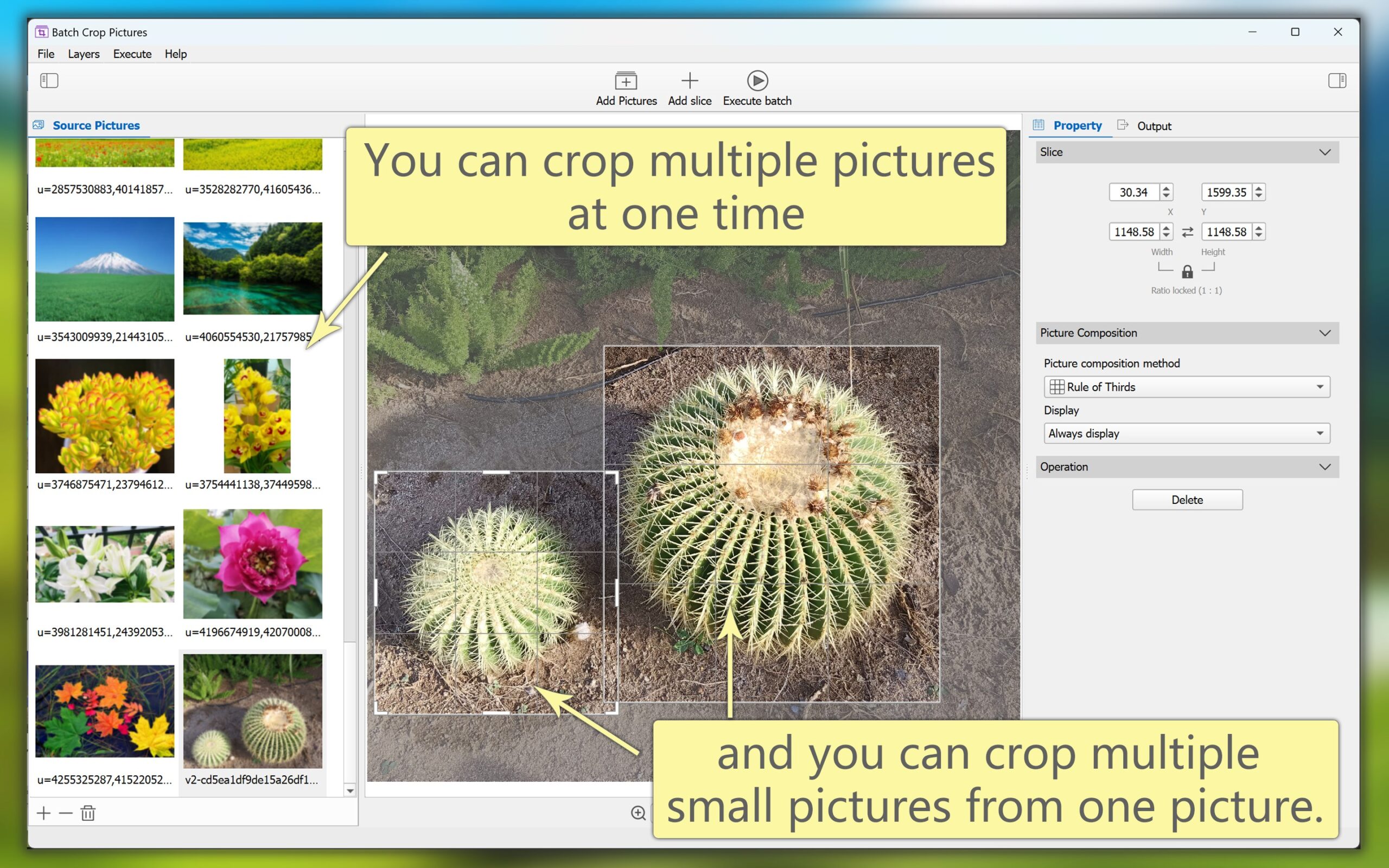Click the plus icon below Source Pictures

coord(43,813)
